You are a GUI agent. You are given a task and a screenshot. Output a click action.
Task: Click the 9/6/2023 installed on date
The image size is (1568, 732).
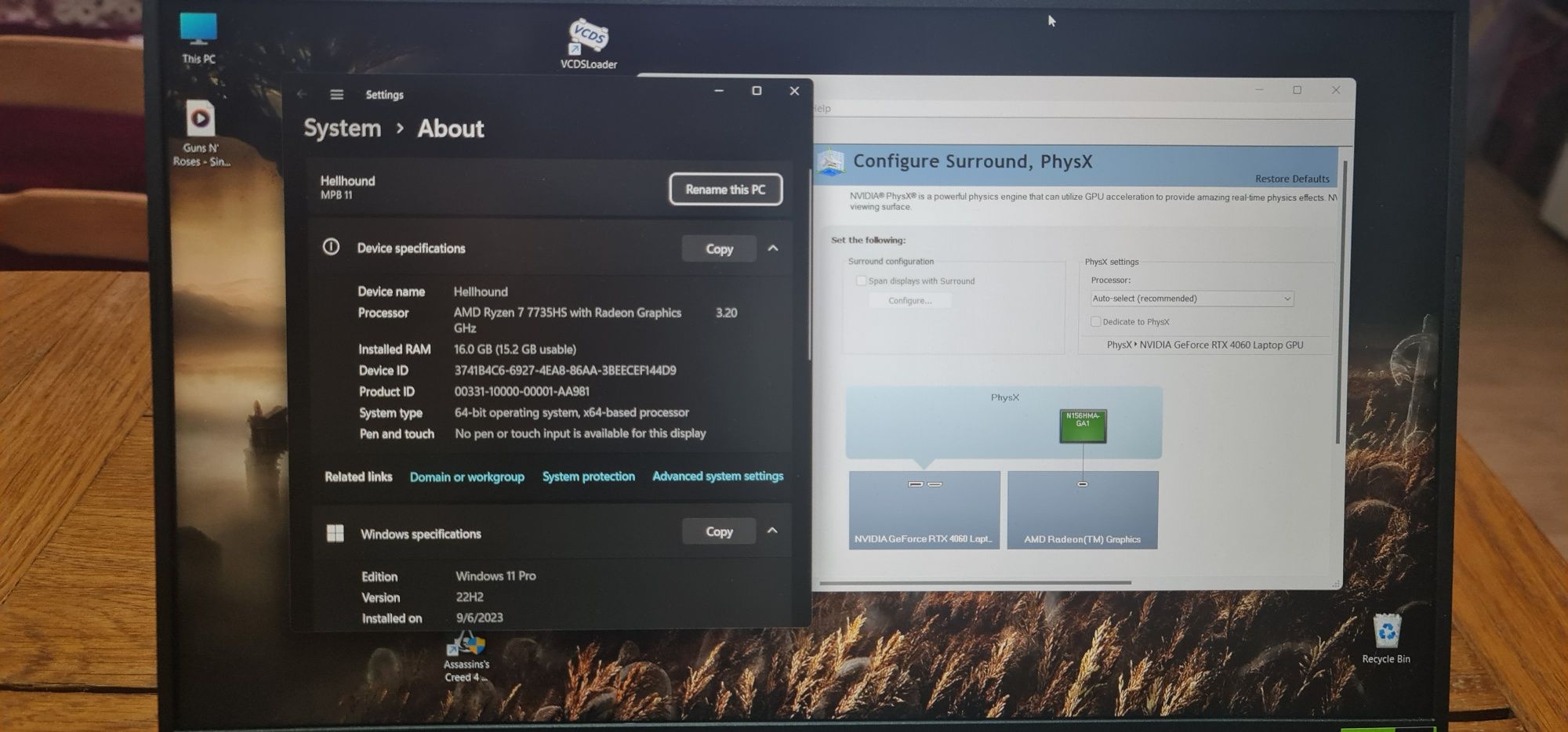tap(479, 618)
